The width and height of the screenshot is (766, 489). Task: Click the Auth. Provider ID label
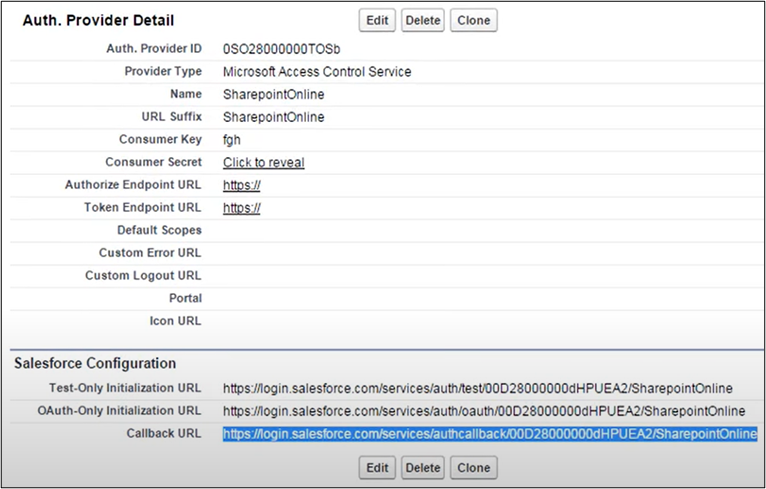click(154, 49)
